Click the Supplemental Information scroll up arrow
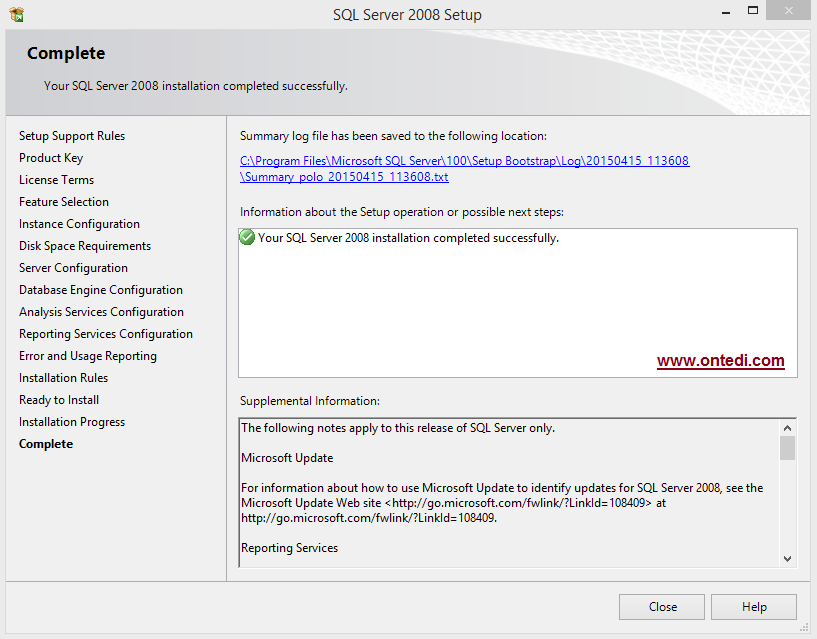The width and height of the screenshot is (817, 639). (x=787, y=428)
